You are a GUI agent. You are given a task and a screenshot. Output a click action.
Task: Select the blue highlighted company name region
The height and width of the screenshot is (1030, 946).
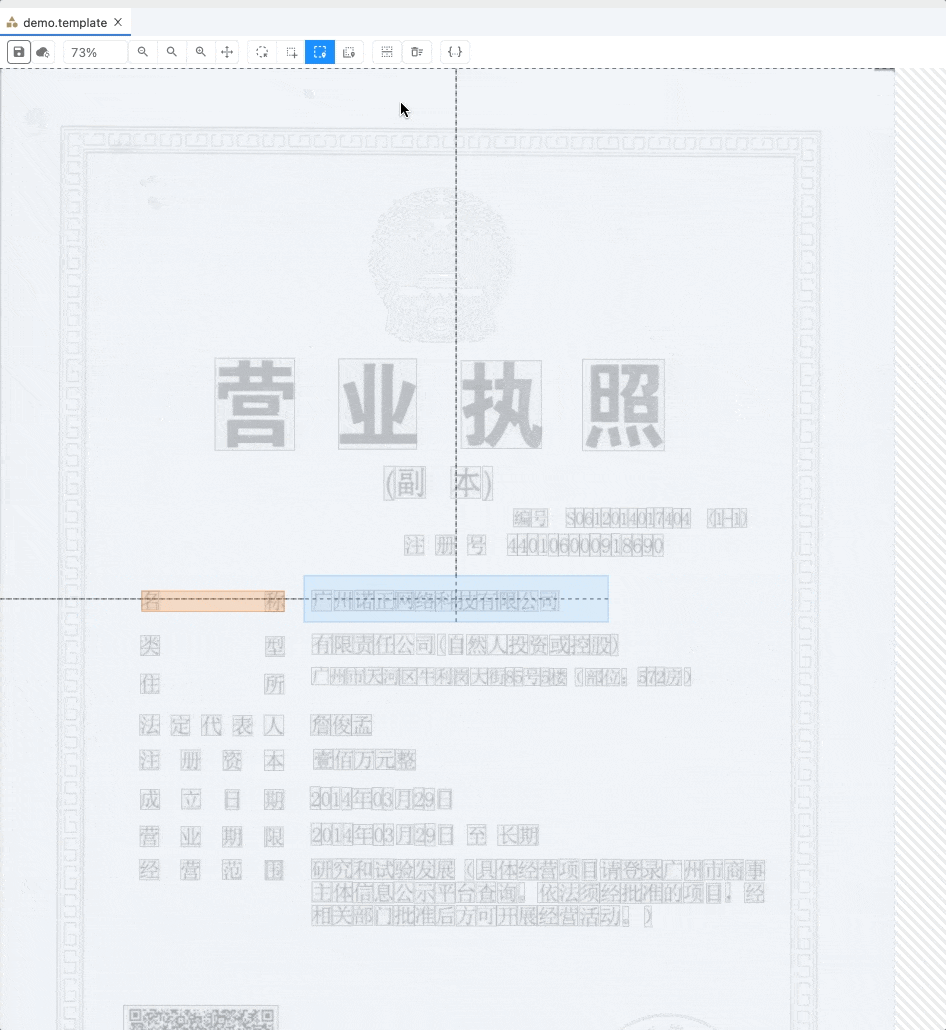coord(456,598)
